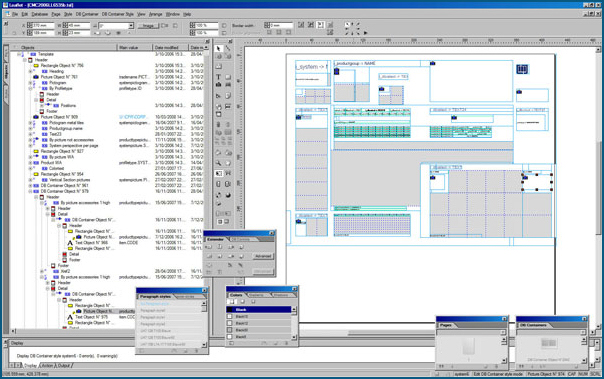Select the line drawing tool in toolbox

(228, 49)
